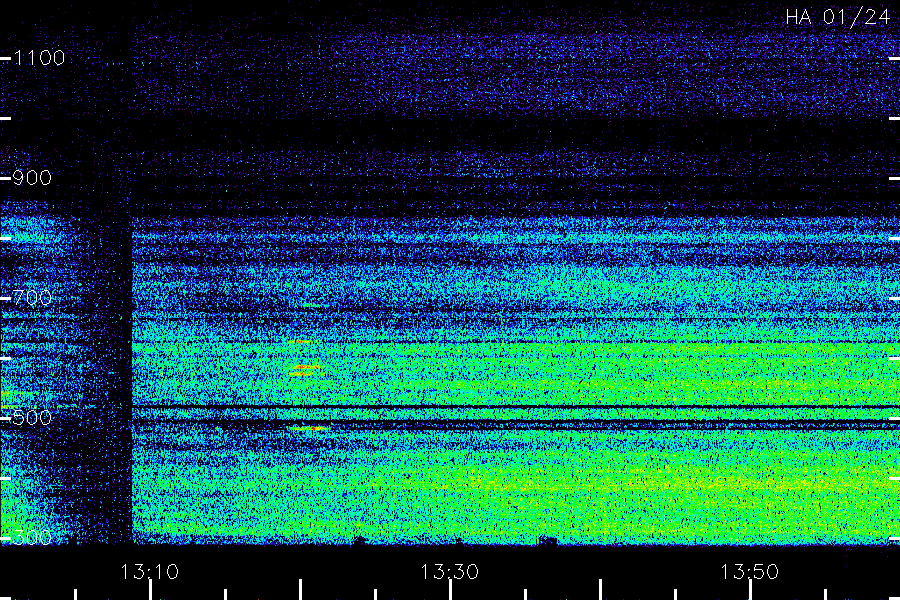The height and width of the screenshot is (600, 900).
Task: Click the HA 01/24 header text
Action: click(x=837, y=17)
